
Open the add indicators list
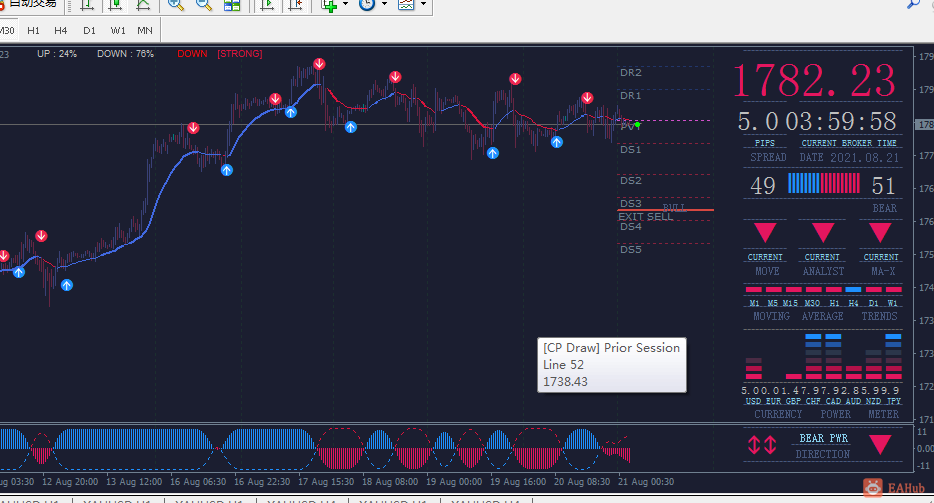[329, 5]
